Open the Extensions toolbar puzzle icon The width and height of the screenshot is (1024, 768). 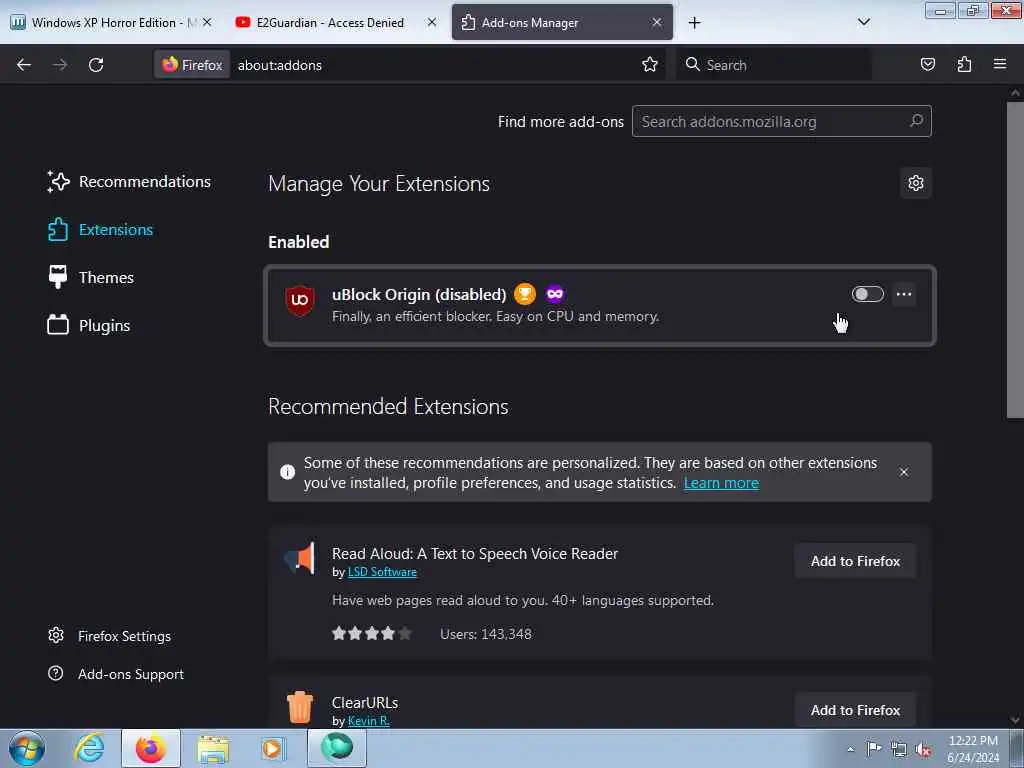click(964, 65)
